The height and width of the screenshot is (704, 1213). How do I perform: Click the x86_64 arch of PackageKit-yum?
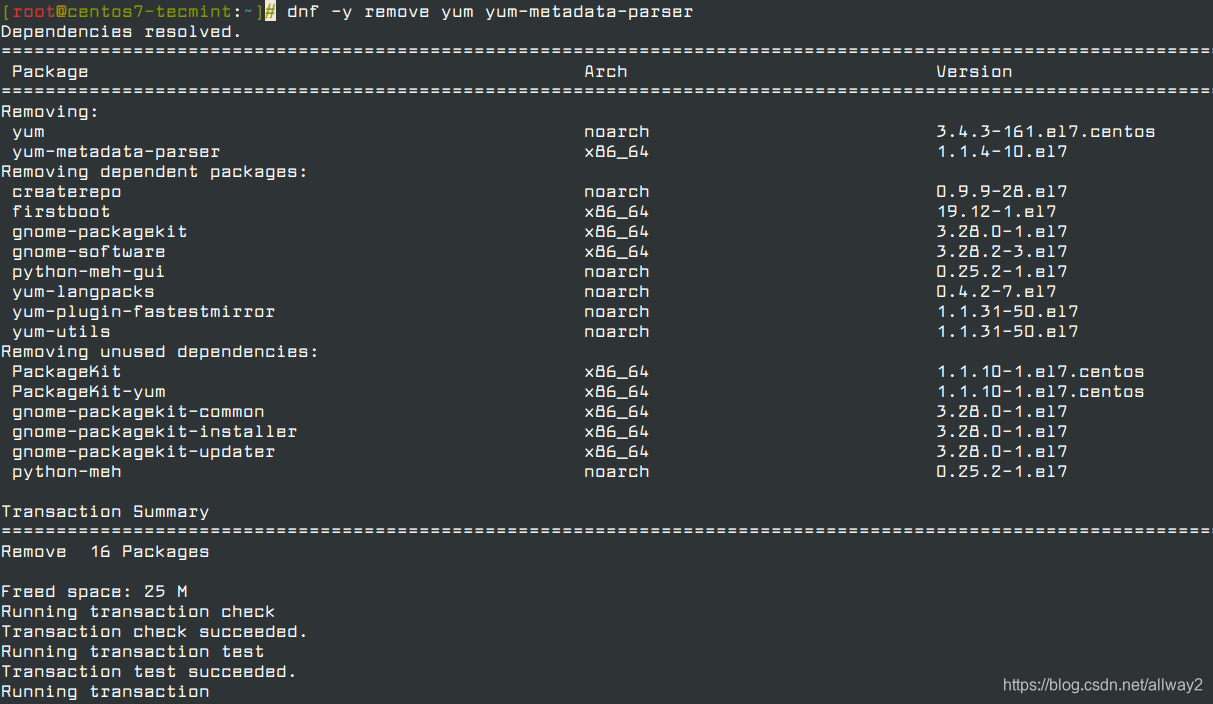[x=617, y=392]
